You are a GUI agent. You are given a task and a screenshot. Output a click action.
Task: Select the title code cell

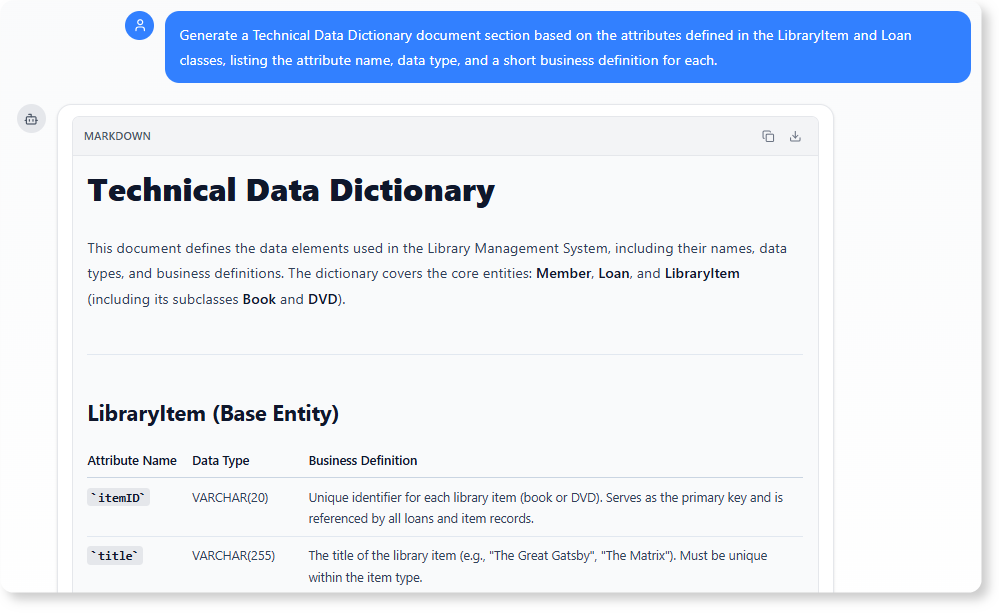click(x=114, y=555)
